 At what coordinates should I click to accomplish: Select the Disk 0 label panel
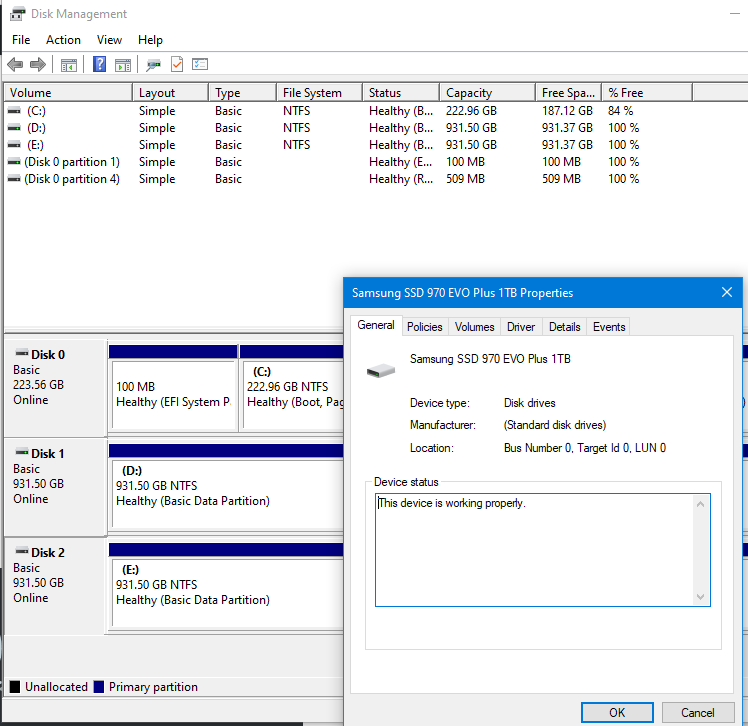(55, 387)
